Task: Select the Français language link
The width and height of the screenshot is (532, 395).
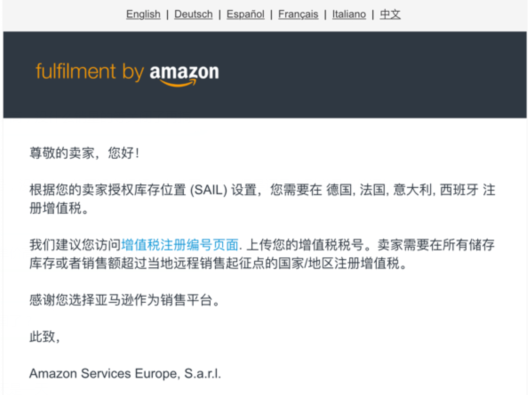Action: click(298, 14)
